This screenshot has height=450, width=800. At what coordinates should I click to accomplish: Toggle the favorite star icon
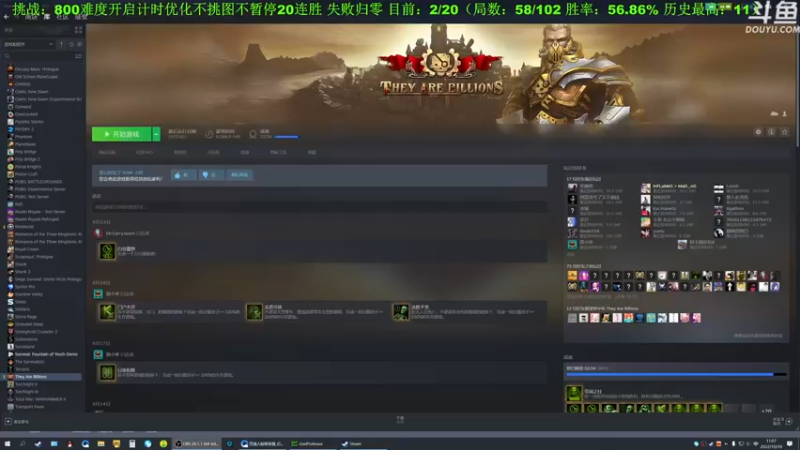coord(785,132)
